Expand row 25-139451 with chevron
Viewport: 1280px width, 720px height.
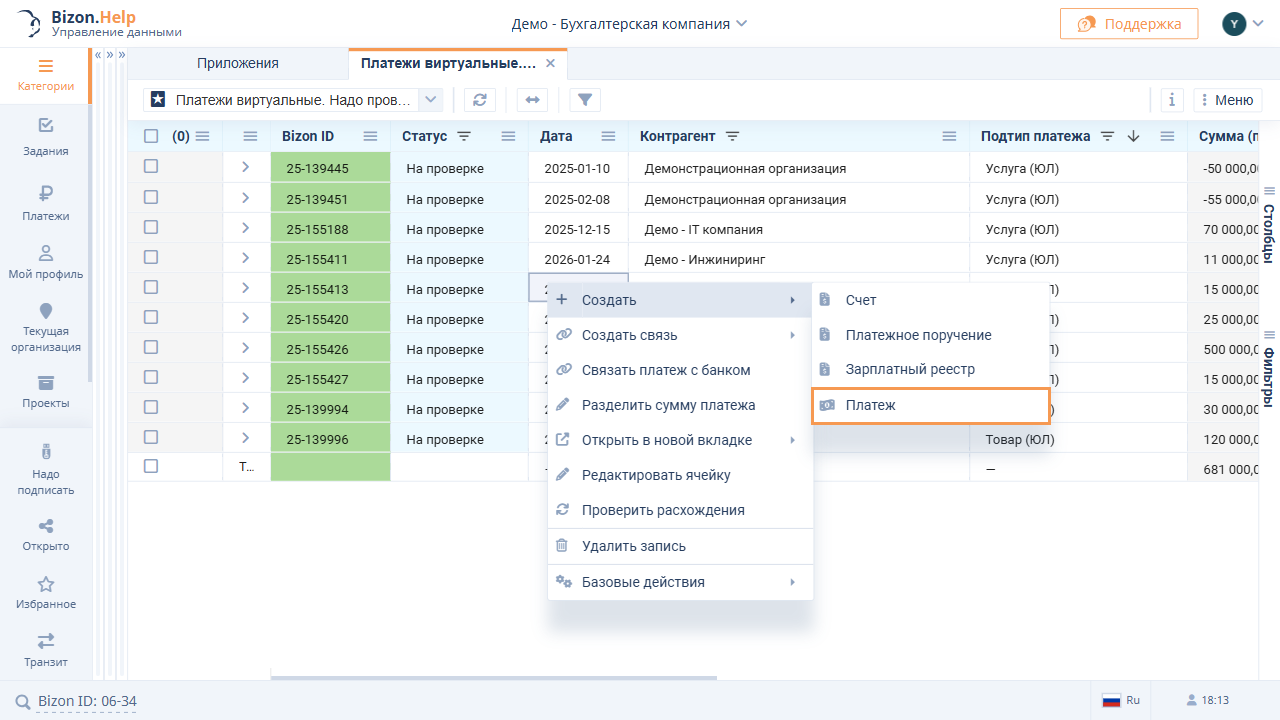click(246, 198)
